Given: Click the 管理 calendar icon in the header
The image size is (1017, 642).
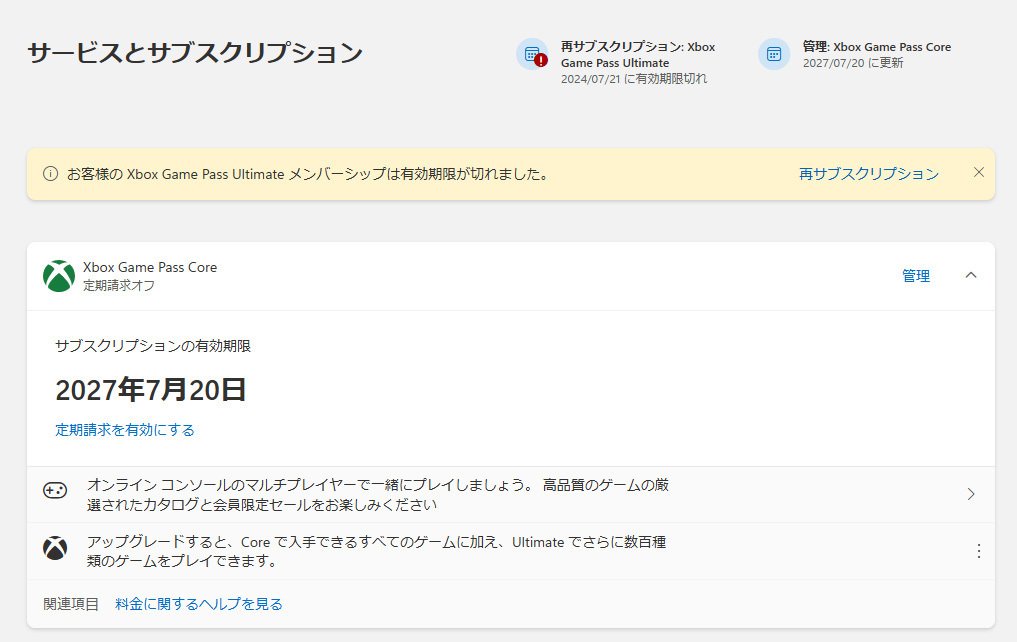Looking at the screenshot, I should point(772,54).
